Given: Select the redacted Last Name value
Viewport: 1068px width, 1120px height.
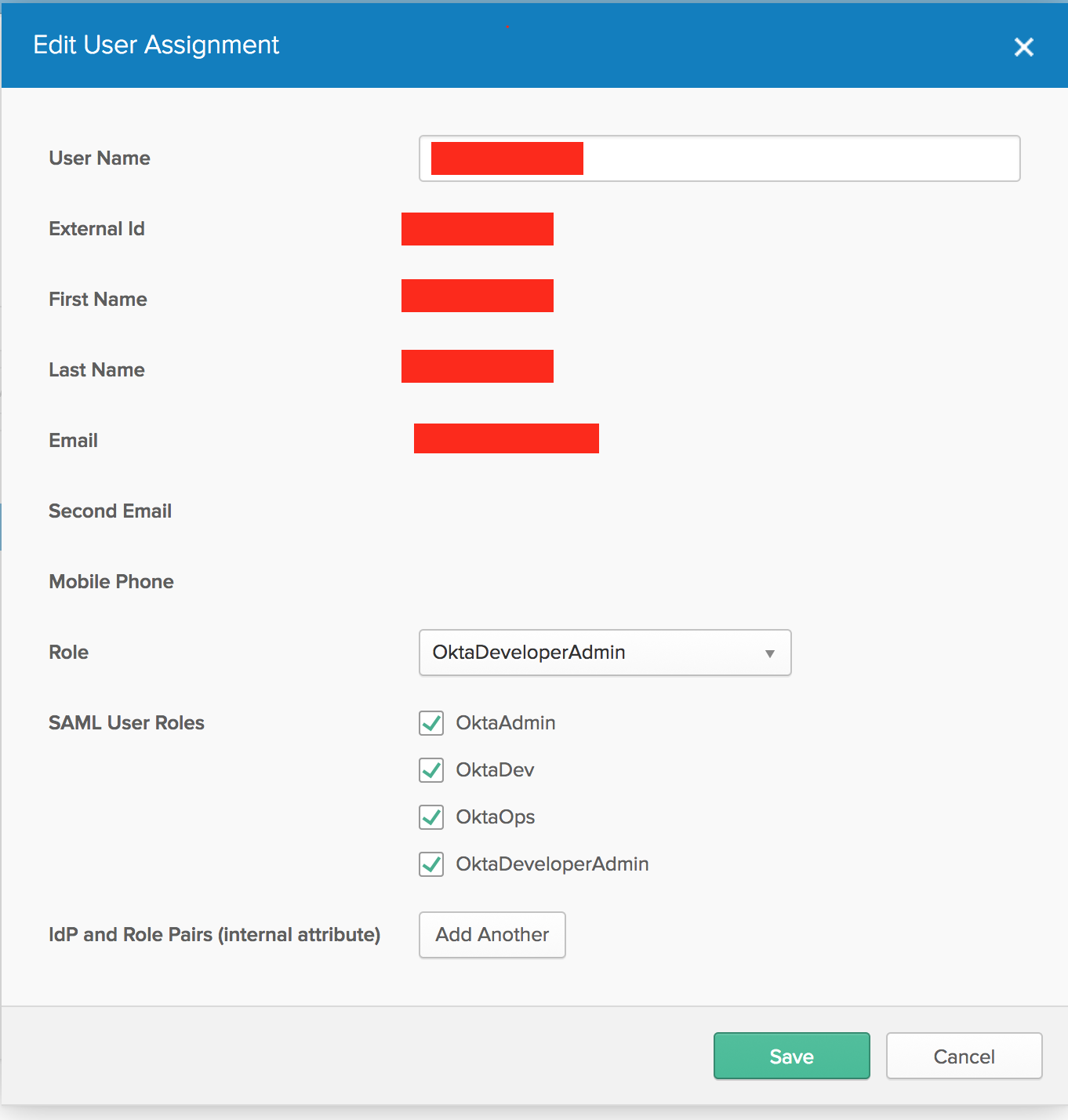Looking at the screenshot, I should click(x=477, y=366).
